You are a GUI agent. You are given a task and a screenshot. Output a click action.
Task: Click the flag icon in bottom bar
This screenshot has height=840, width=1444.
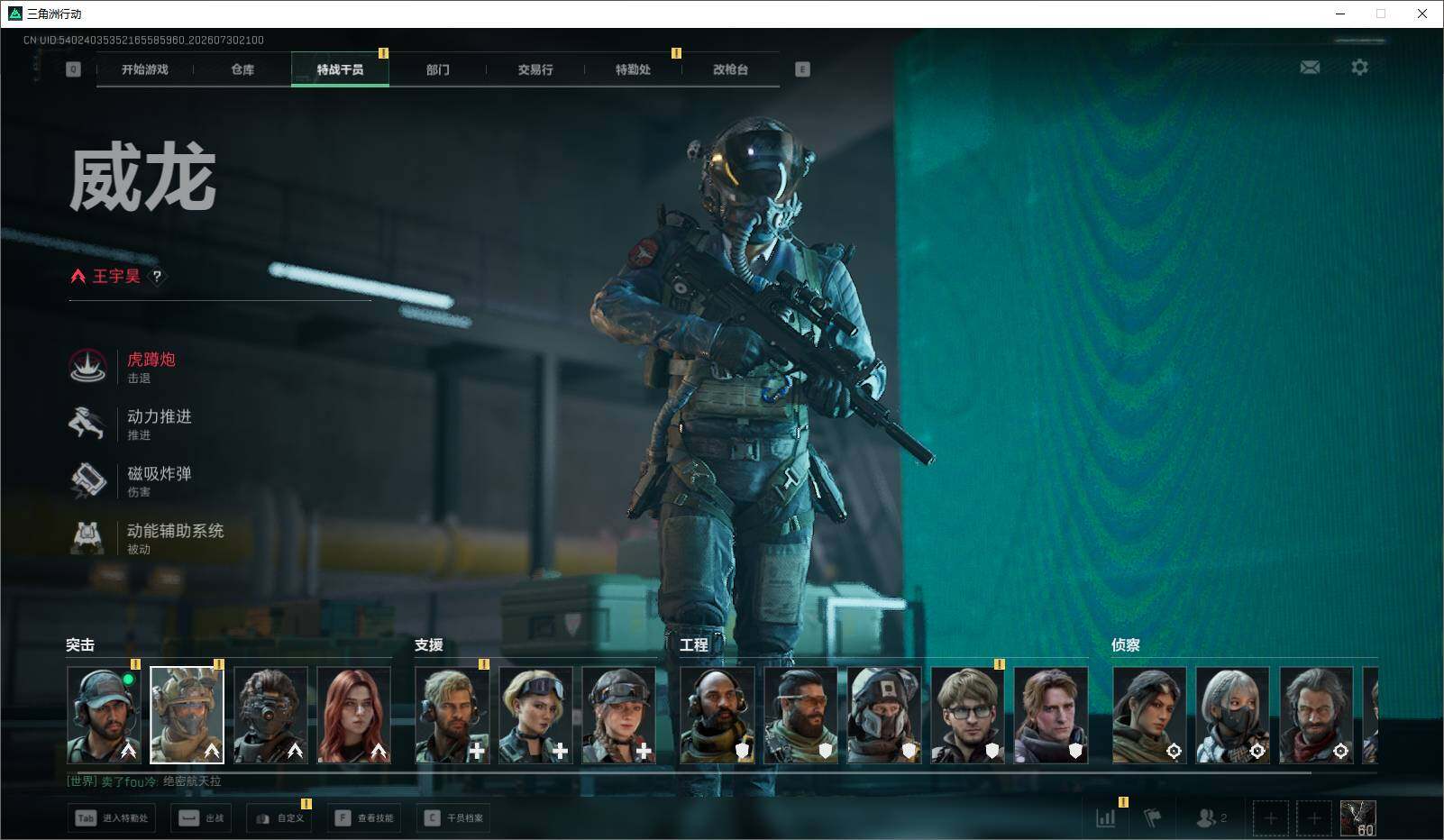point(1153,818)
